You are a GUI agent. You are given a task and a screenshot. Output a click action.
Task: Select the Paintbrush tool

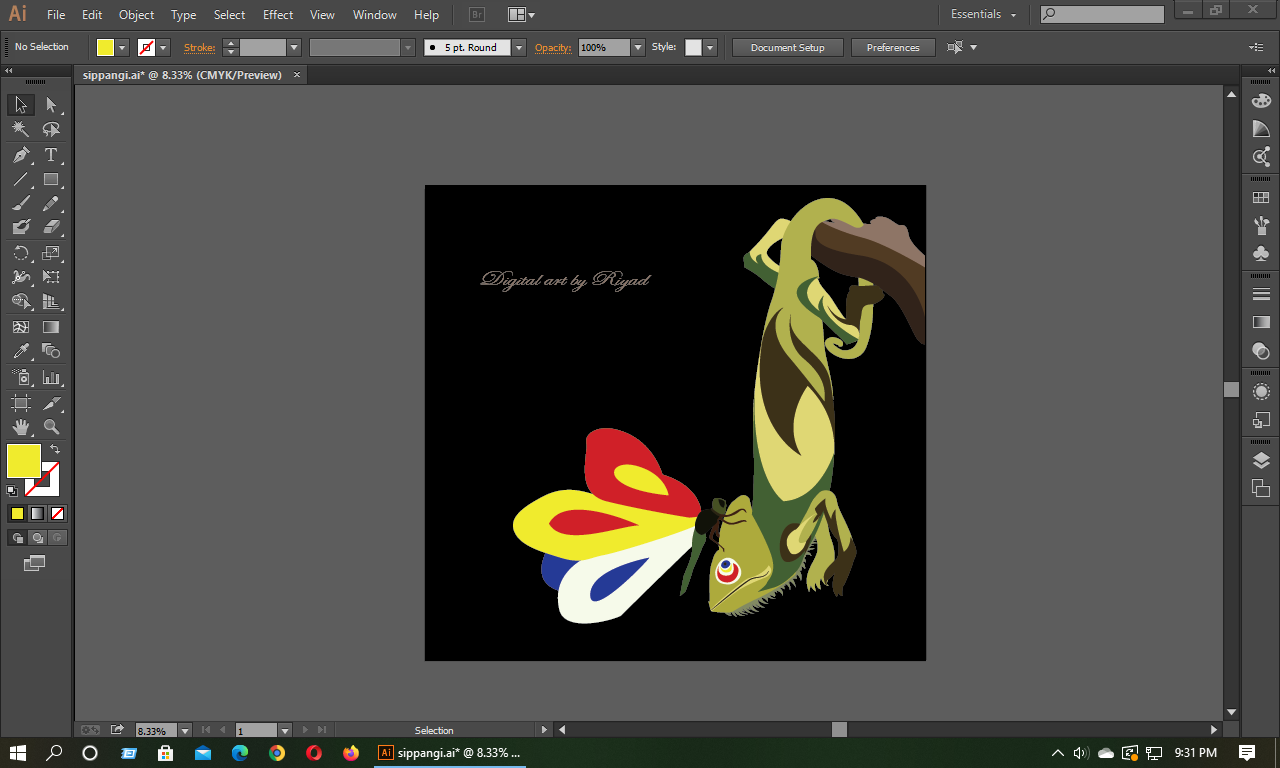pos(21,203)
